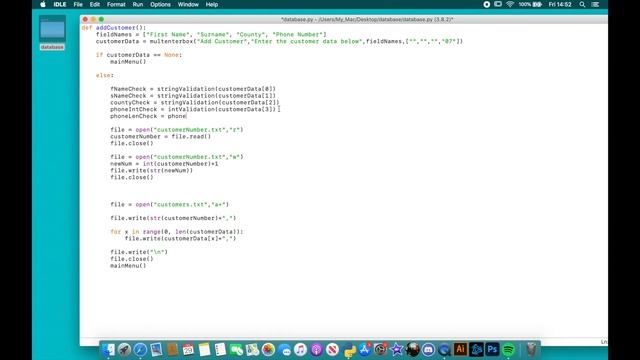Click the 'phoneIntCheck = intValidation' line

tap(193, 109)
